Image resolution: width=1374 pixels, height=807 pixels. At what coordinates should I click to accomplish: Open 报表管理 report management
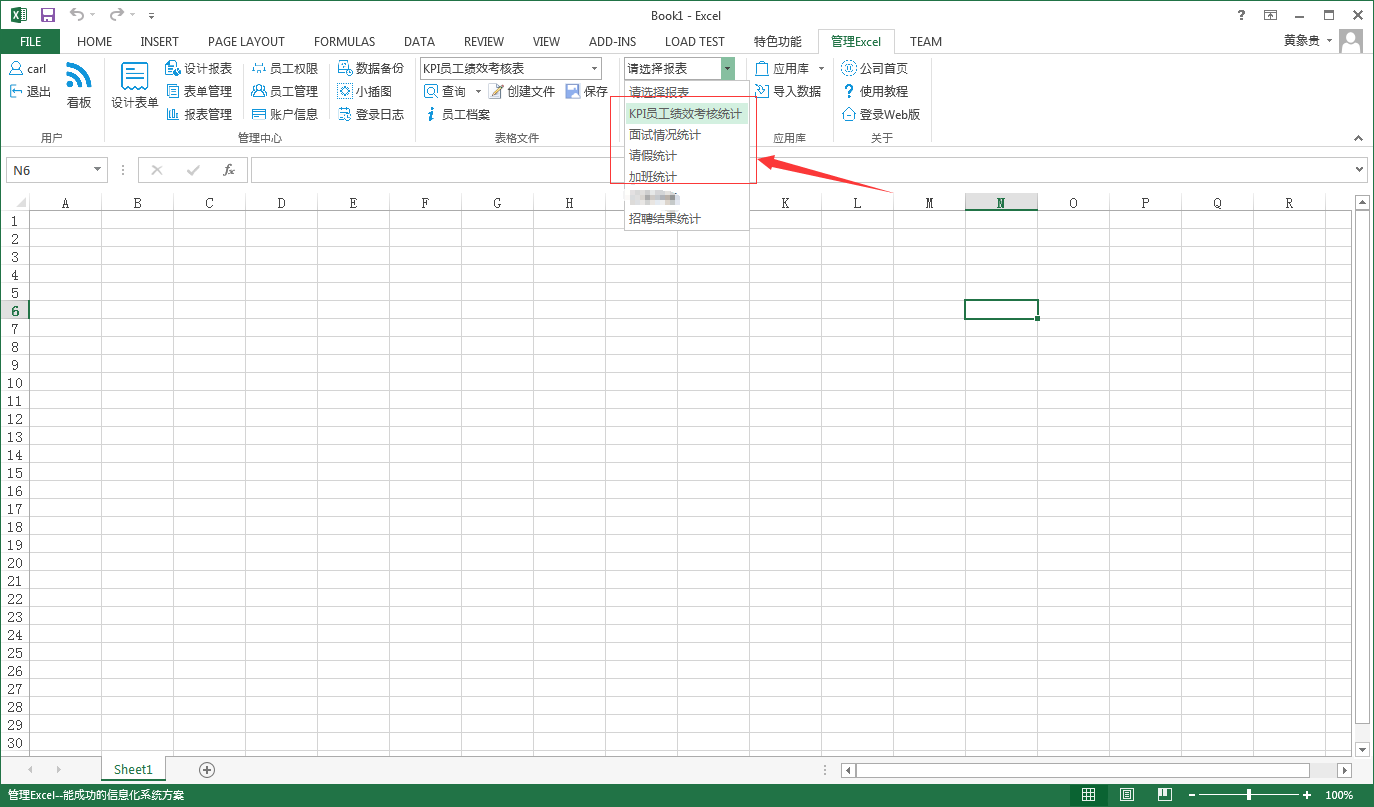tap(198, 114)
